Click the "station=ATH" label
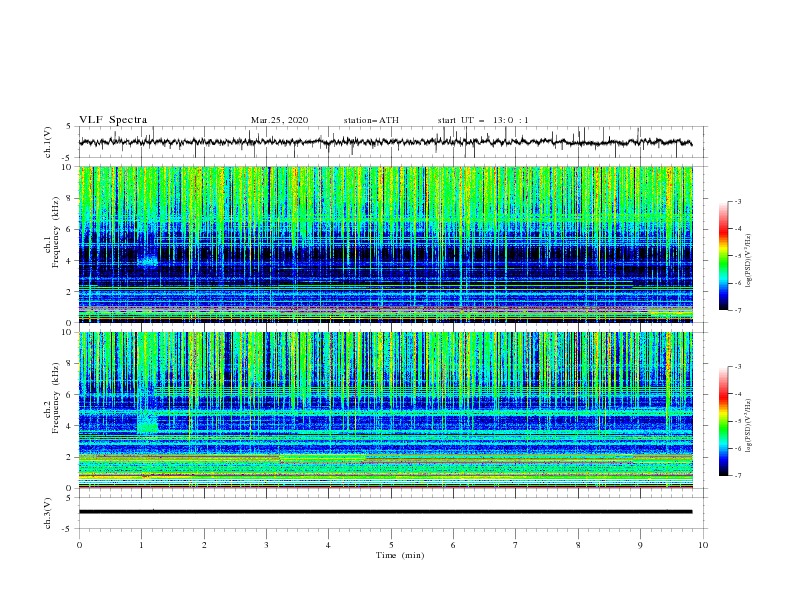Screen dimensions: 792x612 (371, 120)
